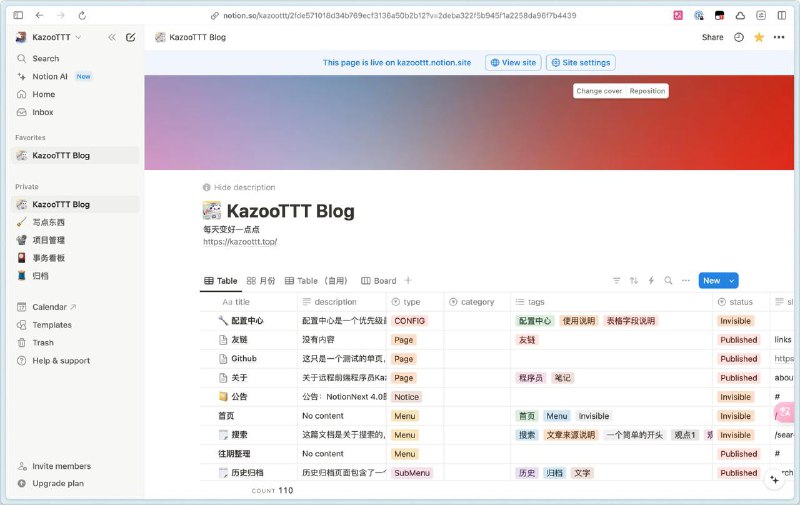Viewport: 800px width, 505px height.
Task: Open the status column header menu
Action: (x=740, y=302)
